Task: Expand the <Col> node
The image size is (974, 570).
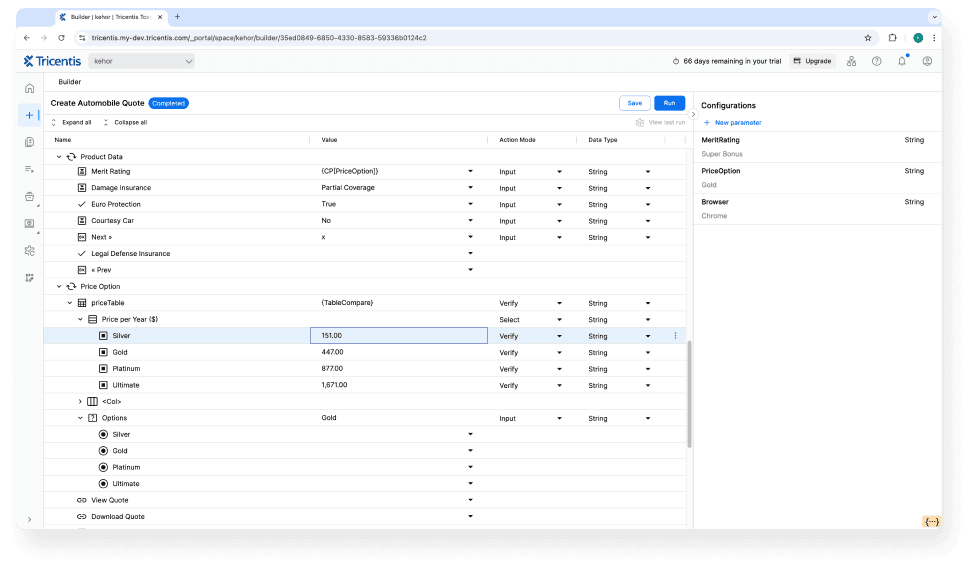Action: tap(80, 402)
